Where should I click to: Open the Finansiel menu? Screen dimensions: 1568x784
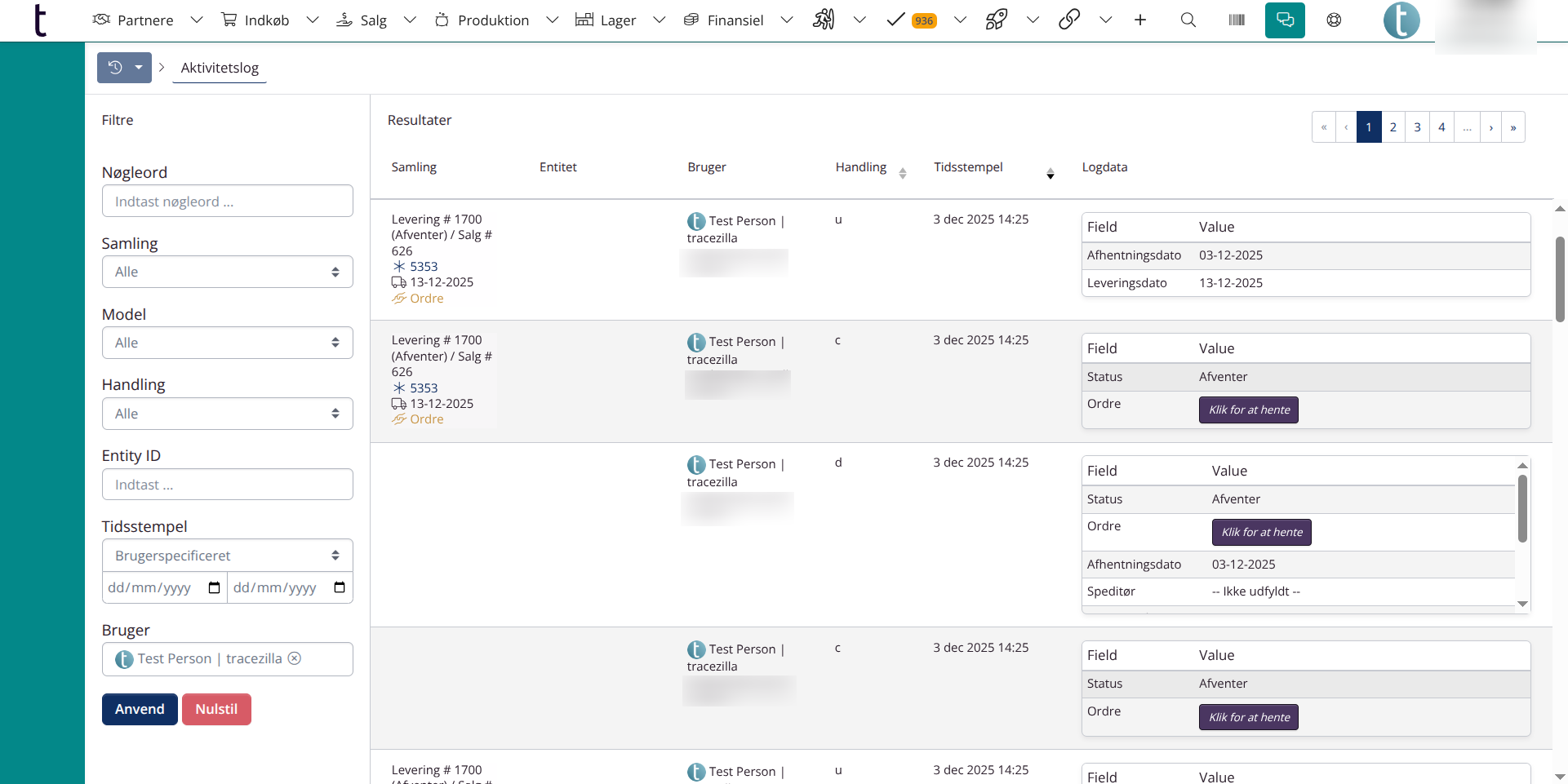coord(735,20)
